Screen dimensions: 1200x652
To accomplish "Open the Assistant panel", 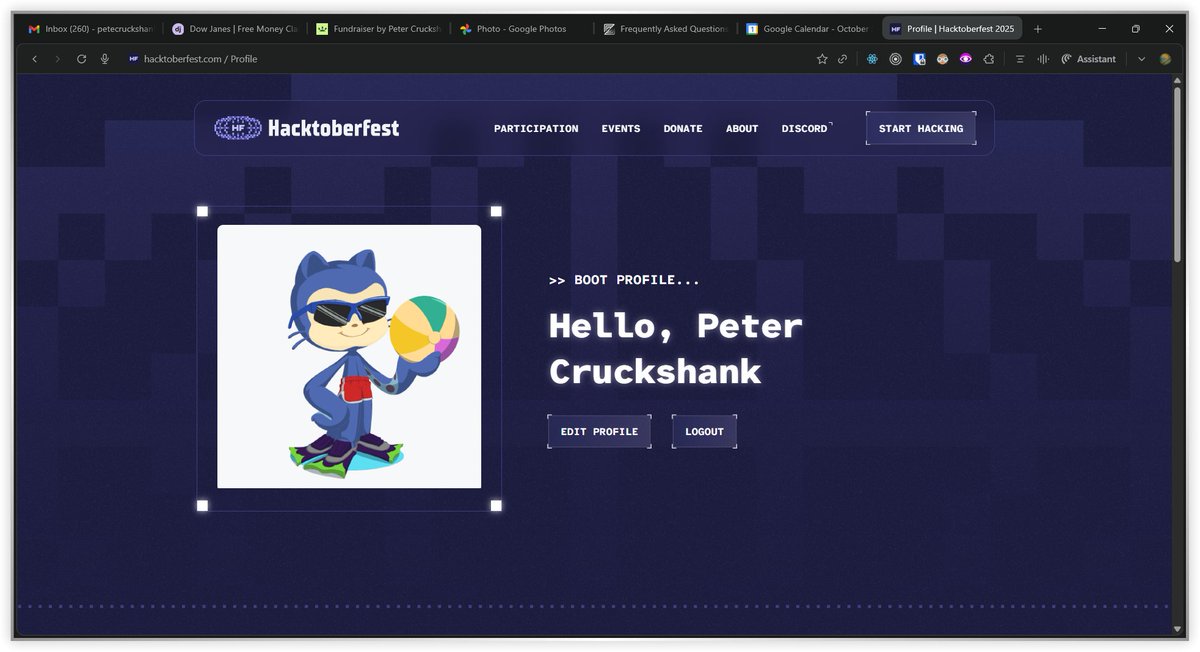I will [1089, 59].
